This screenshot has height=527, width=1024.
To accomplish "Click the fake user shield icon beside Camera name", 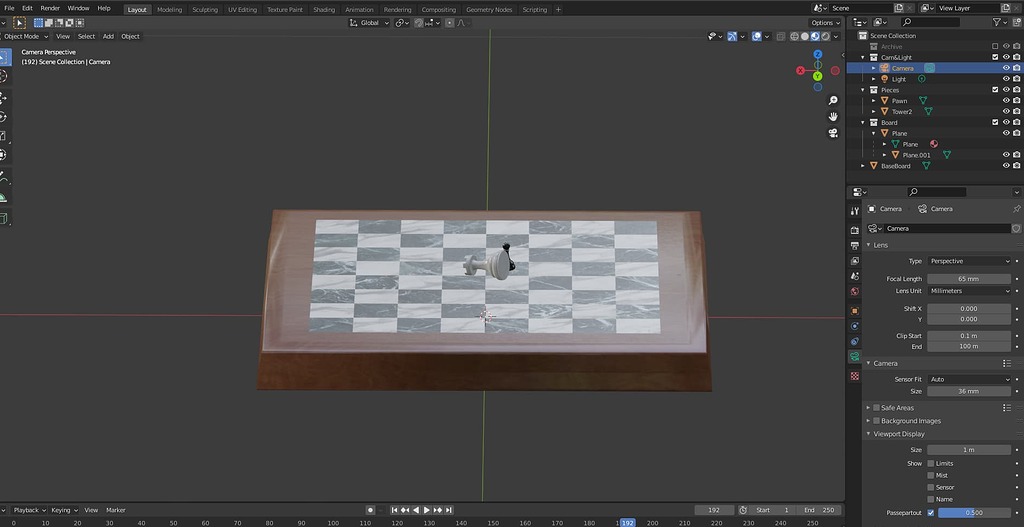I will pos(1016,229).
